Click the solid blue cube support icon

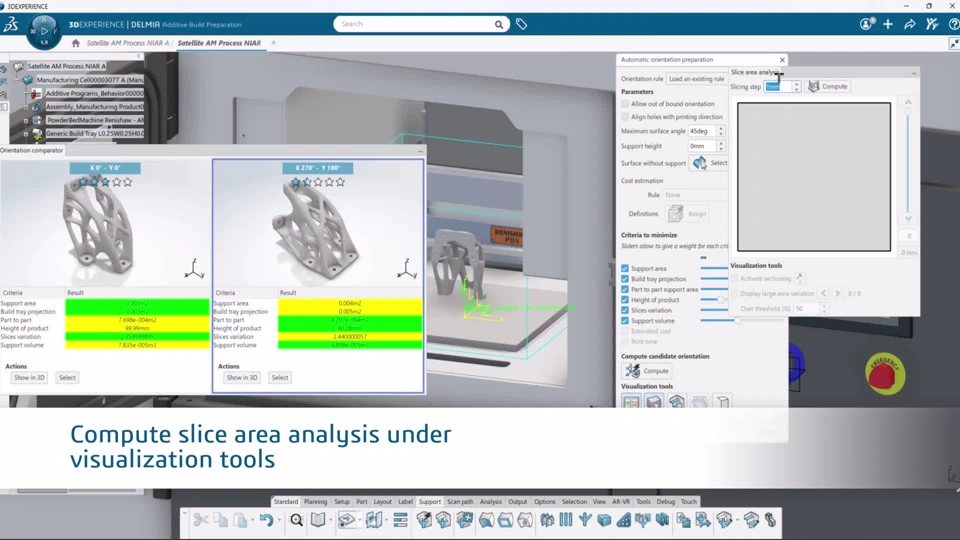(x=604, y=520)
